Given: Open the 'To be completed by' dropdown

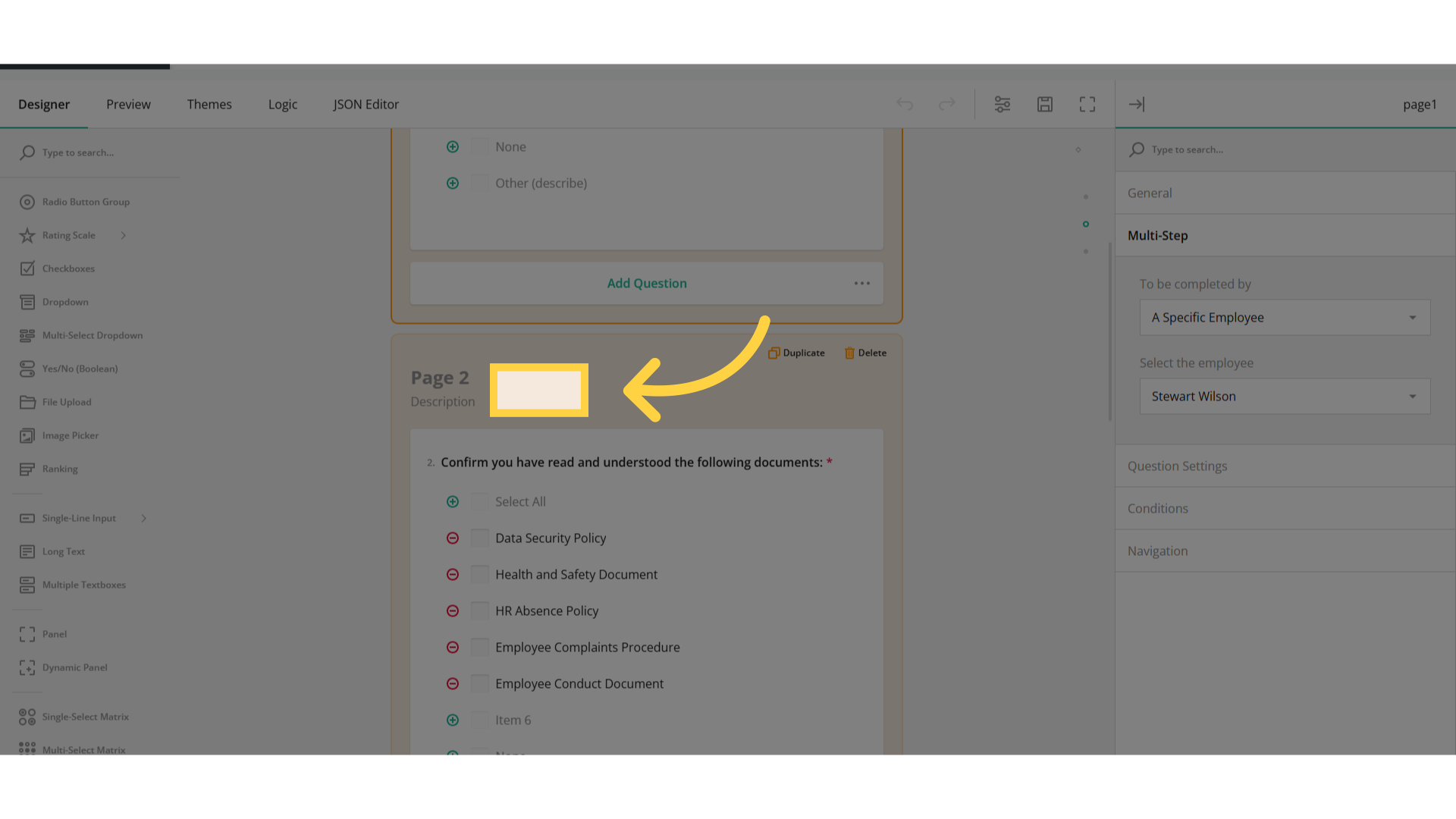Looking at the screenshot, I should point(1285,317).
